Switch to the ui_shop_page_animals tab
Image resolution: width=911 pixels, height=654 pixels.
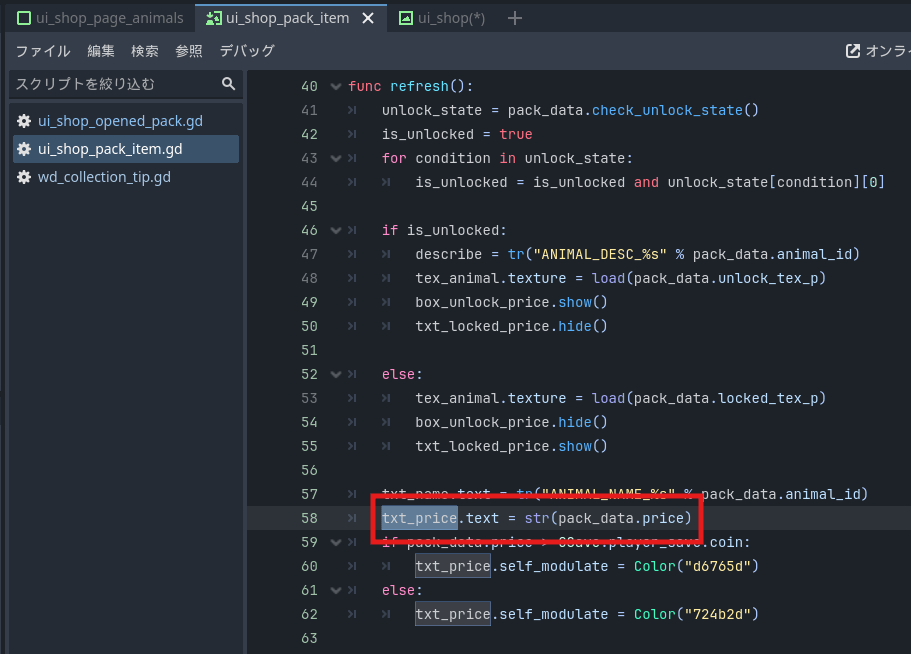[101, 18]
